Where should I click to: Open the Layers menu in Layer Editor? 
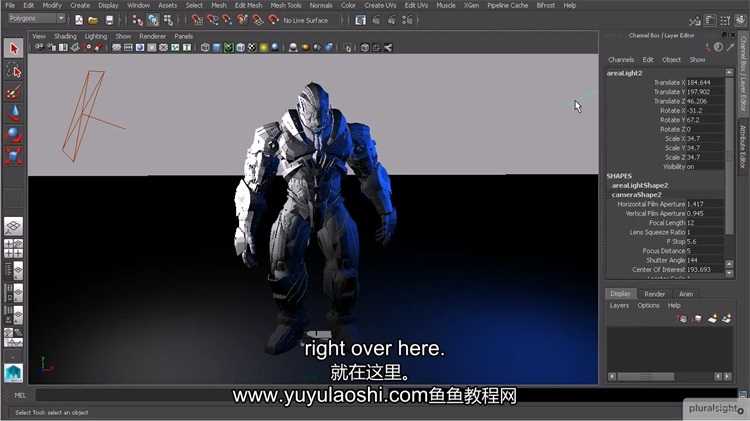point(619,305)
